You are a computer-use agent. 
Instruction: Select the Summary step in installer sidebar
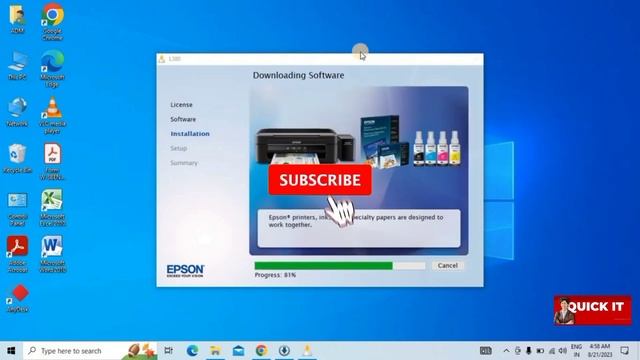tap(184, 163)
